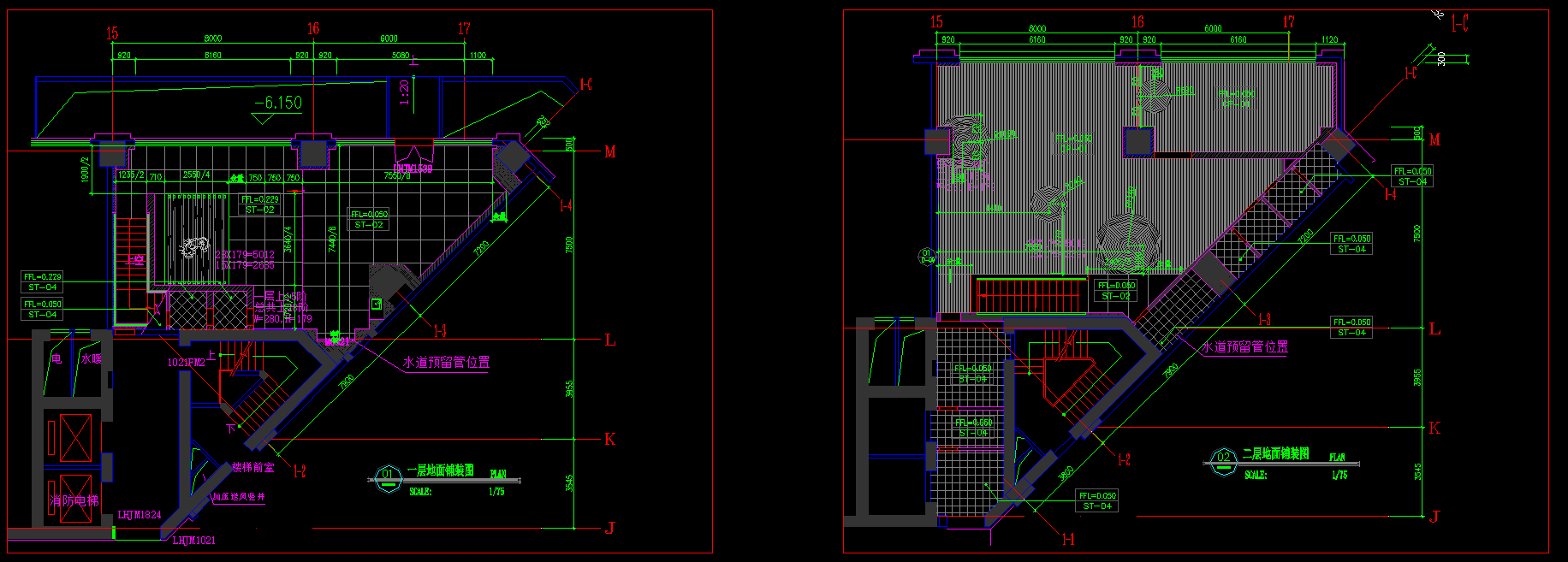
Task: Click the FFL=0.229 ST-02 material tag
Action: pos(260,204)
